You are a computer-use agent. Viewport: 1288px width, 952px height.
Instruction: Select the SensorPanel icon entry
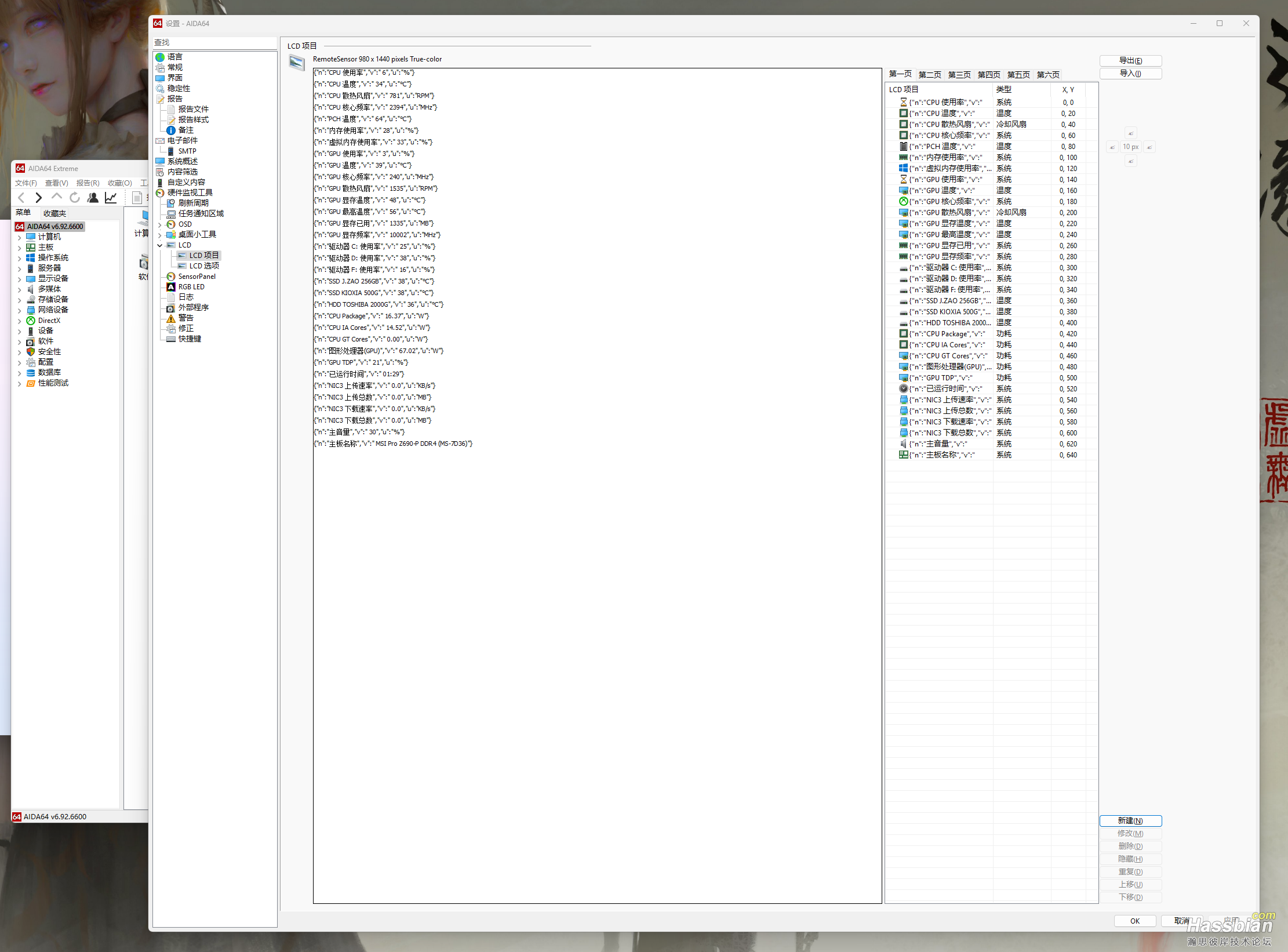click(171, 277)
